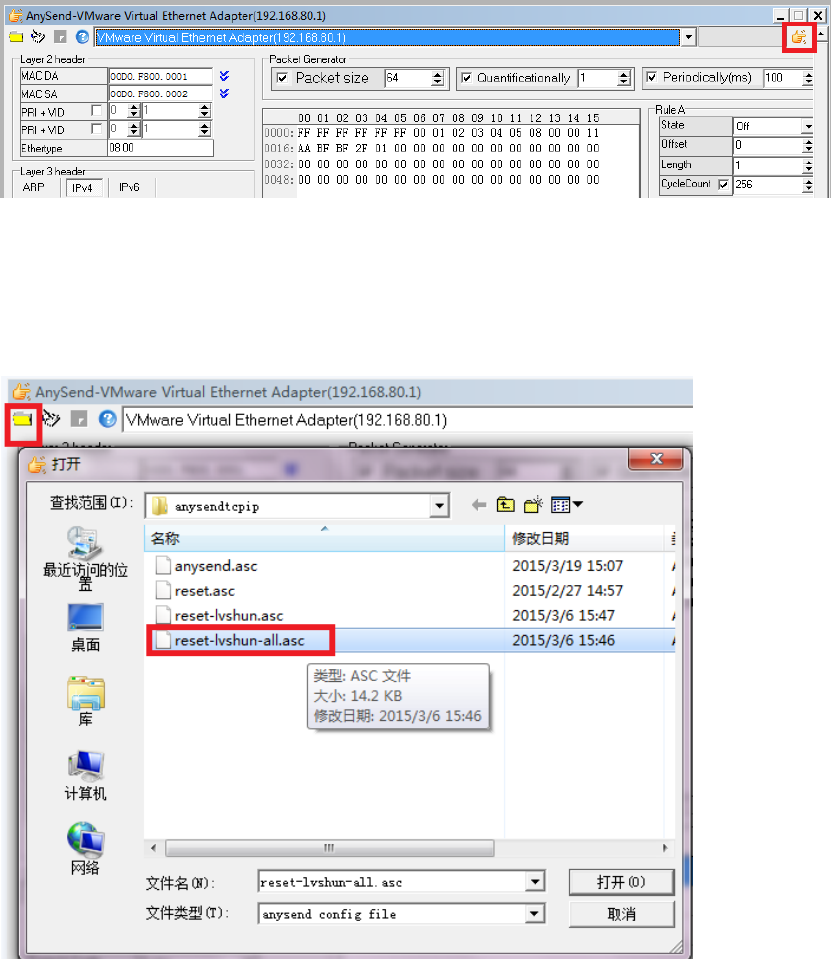Click the horizontal scrollbar thumb in the file list
The width and height of the screenshot is (831, 959).
330,848
